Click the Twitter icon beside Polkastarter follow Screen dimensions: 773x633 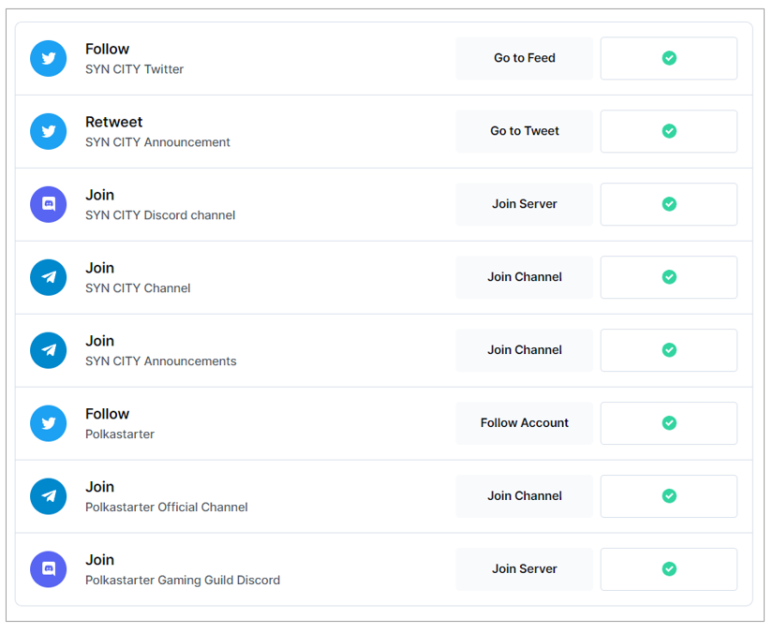tap(48, 423)
